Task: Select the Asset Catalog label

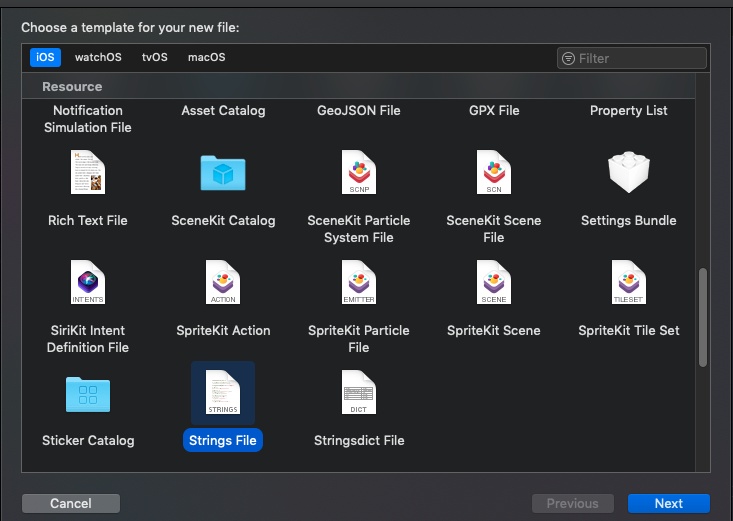Action: coord(223,111)
